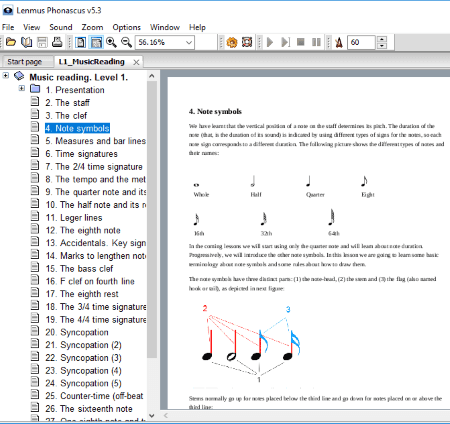Image resolution: width=450 pixels, height=424 pixels.
Task: Open the Options menu
Action: (126, 27)
